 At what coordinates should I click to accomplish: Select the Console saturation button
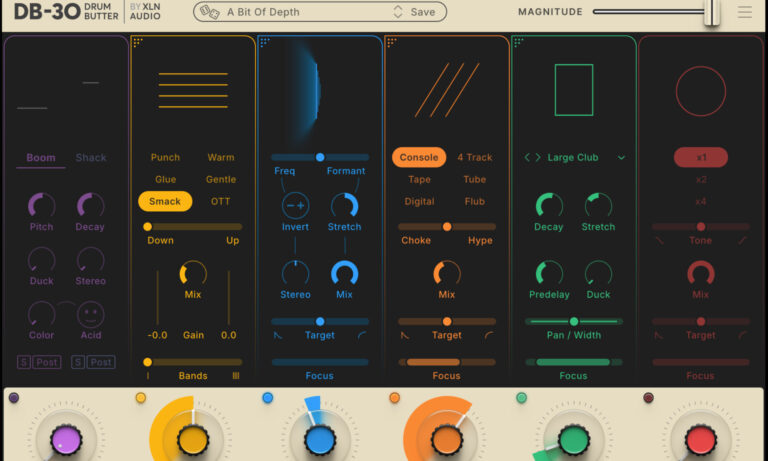(419, 157)
